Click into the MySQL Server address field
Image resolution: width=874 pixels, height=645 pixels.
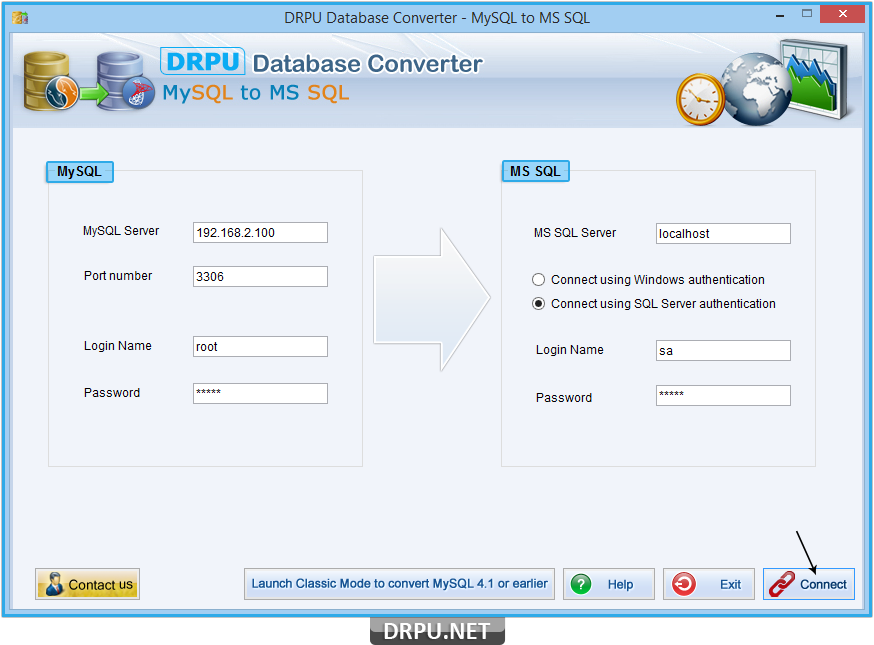pos(260,232)
